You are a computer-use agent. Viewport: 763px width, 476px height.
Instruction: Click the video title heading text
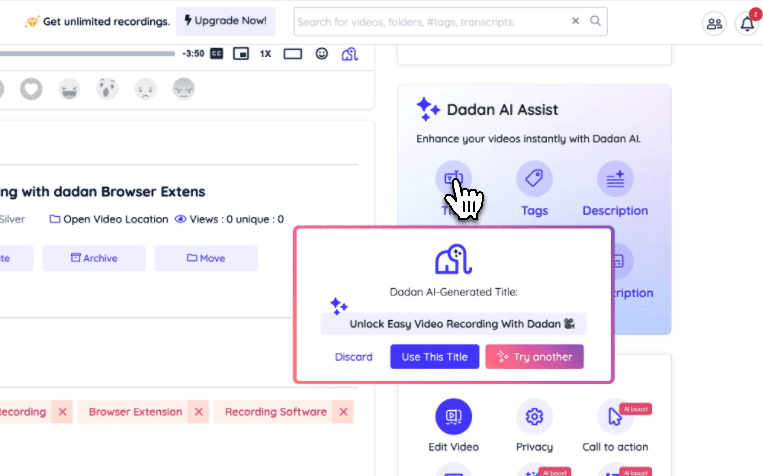click(x=102, y=192)
